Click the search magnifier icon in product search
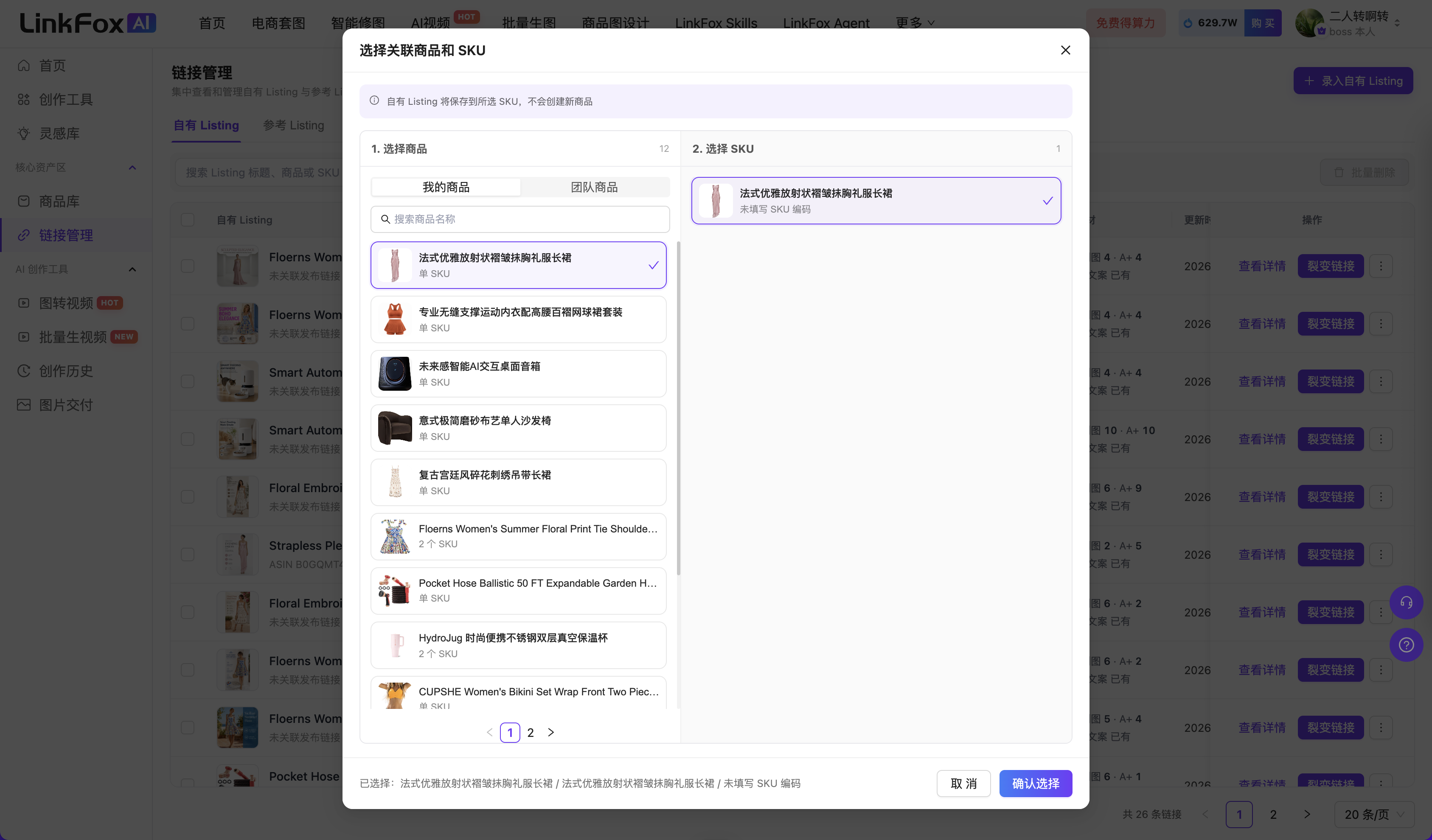This screenshot has width=1432, height=840. (x=385, y=219)
